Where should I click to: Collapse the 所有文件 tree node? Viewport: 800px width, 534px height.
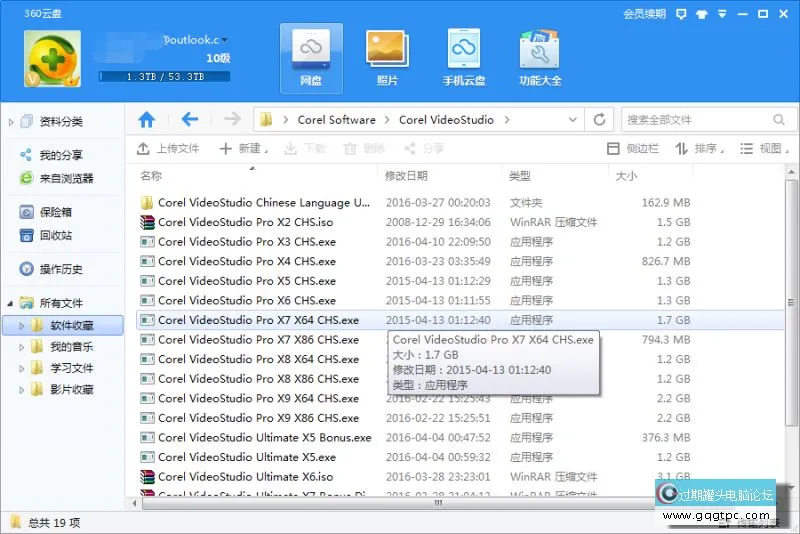10,303
